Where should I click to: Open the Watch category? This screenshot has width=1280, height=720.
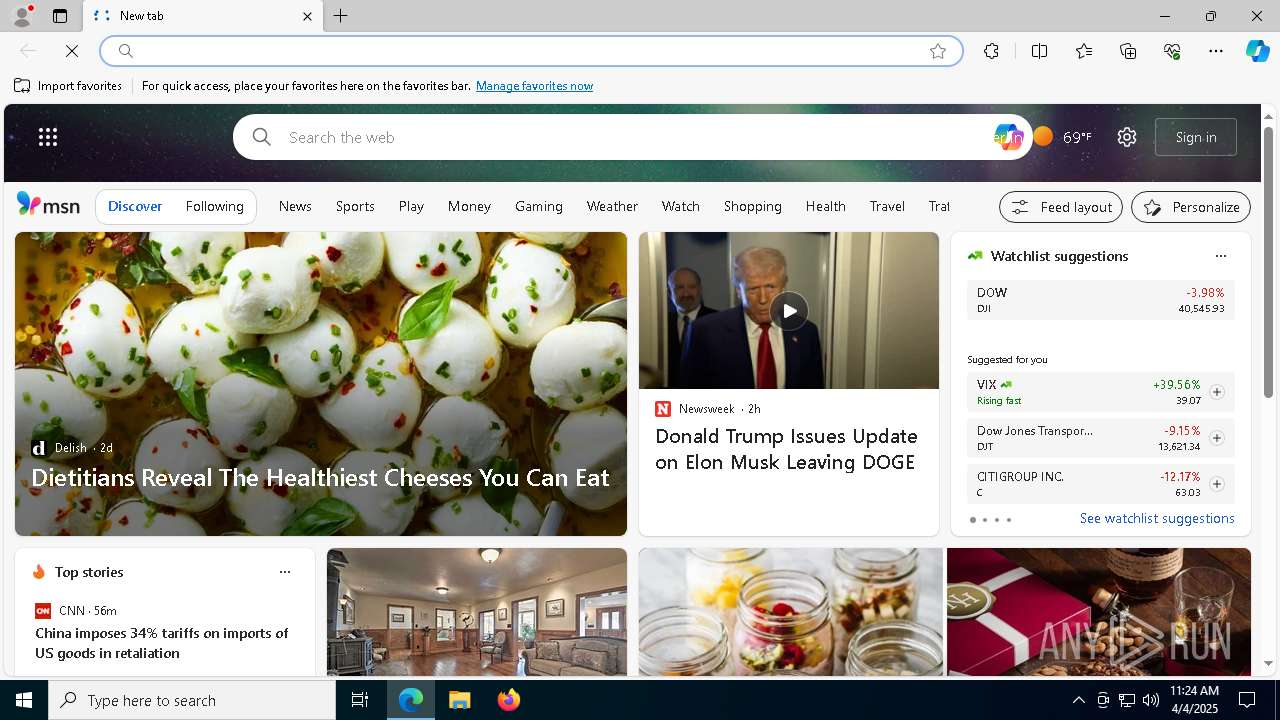tap(680, 206)
